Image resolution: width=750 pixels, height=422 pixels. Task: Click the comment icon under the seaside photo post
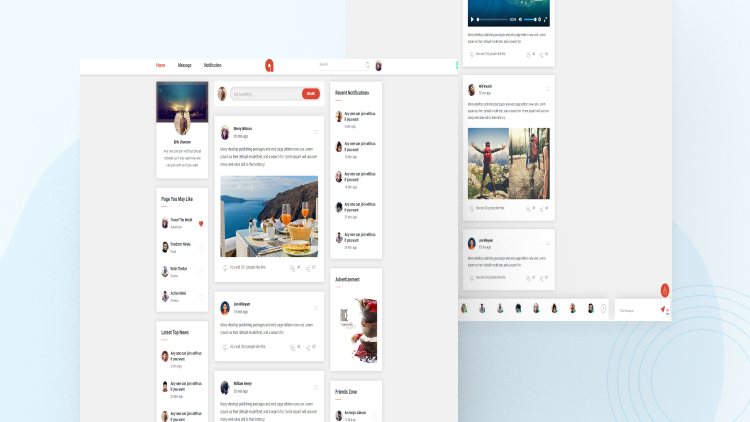click(x=293, y=267)
